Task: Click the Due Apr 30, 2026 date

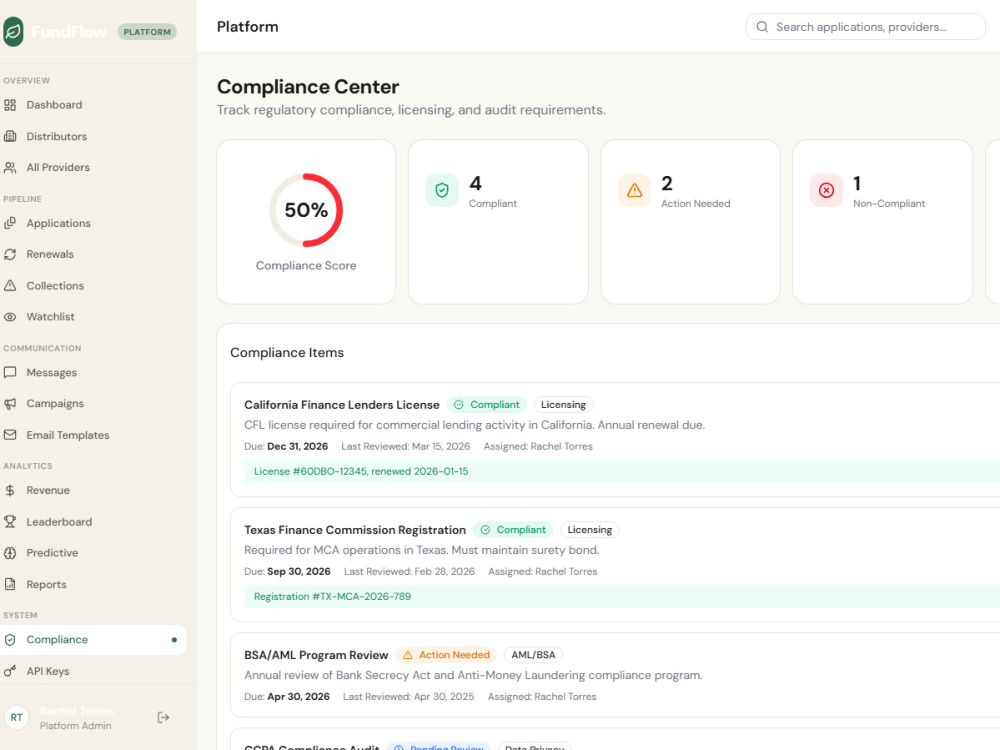Action: [x=287, y=696]
